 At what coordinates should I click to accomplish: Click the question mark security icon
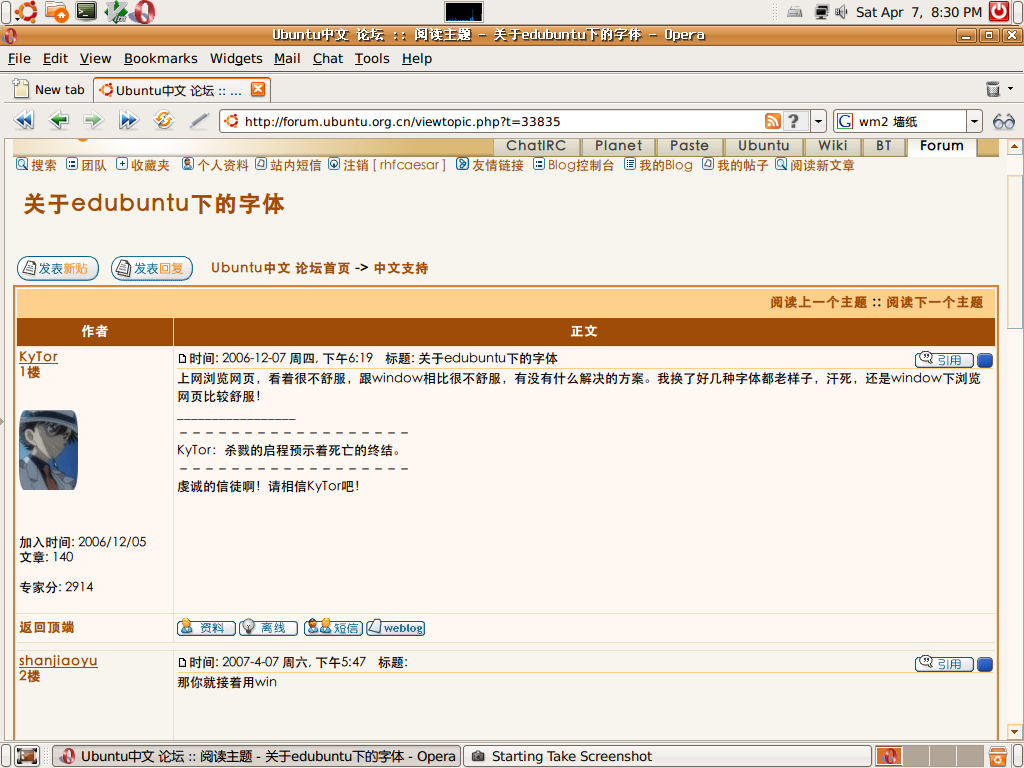(793, 121)
